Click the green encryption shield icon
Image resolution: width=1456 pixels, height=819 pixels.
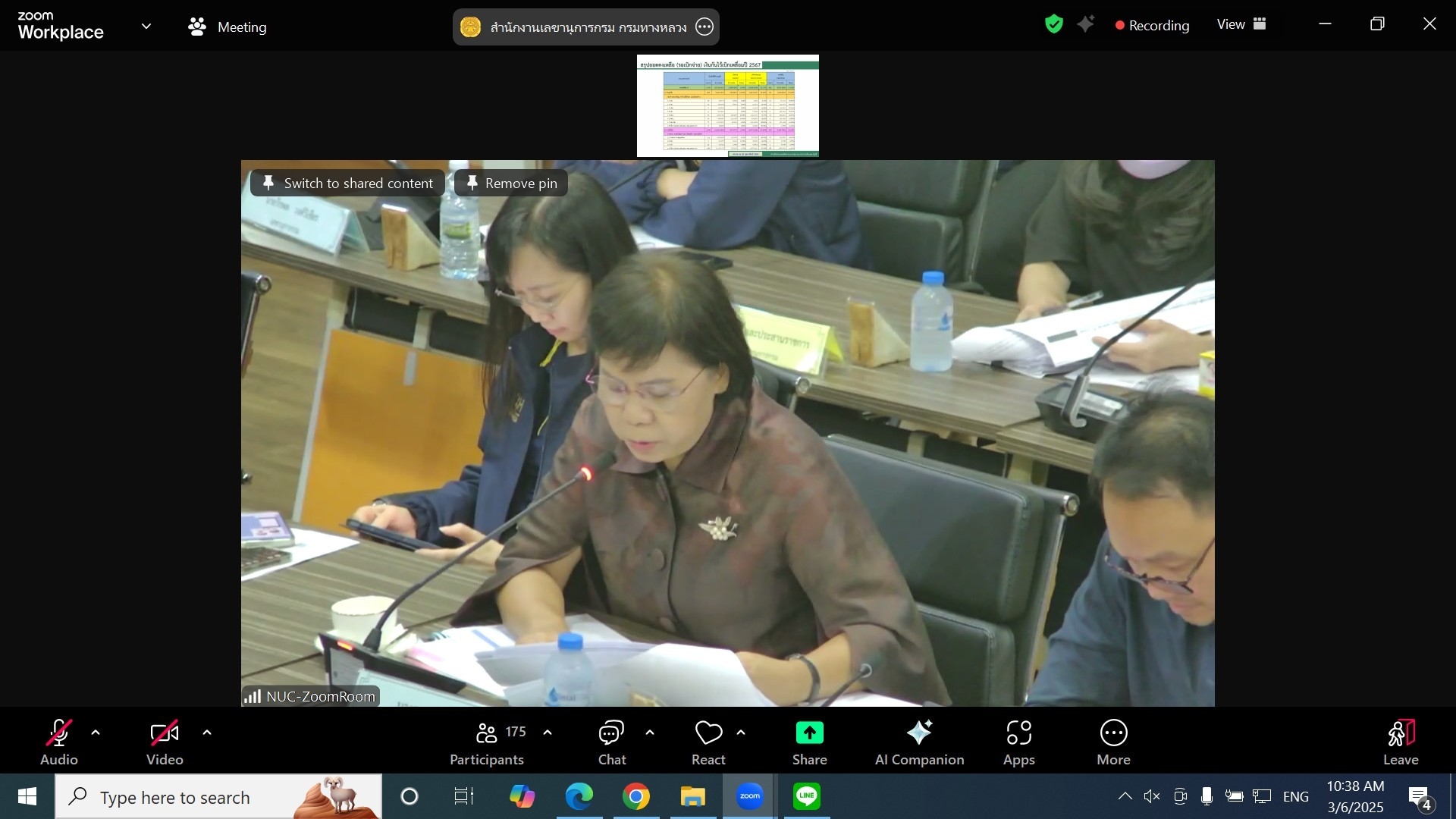pos(1053,24)
